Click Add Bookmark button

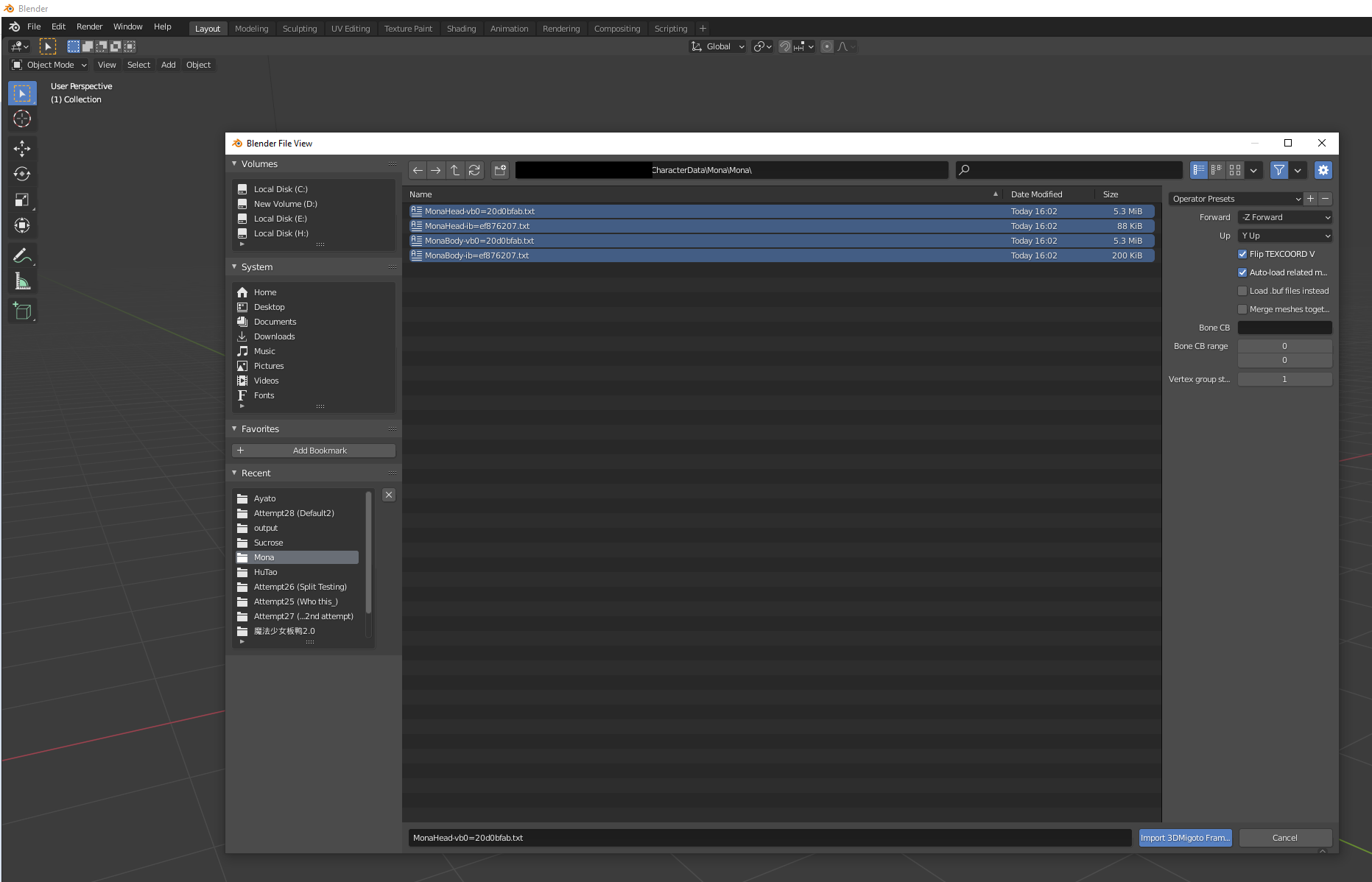pos(314,451)
